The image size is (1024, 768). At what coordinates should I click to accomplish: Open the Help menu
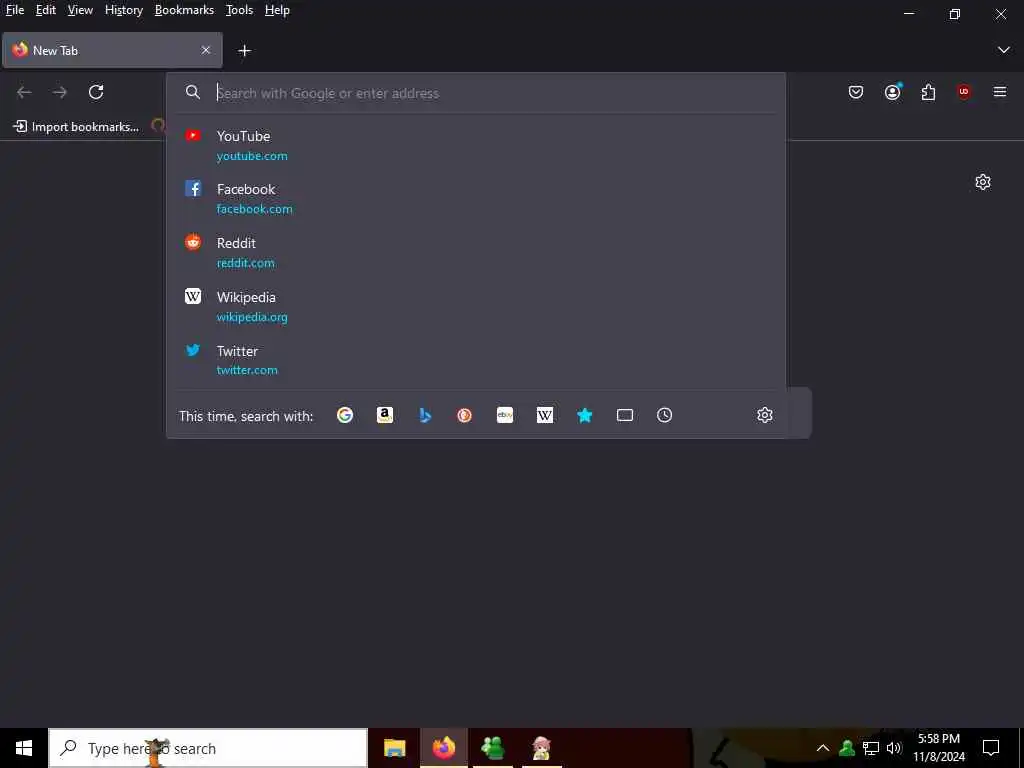[278, 10]
